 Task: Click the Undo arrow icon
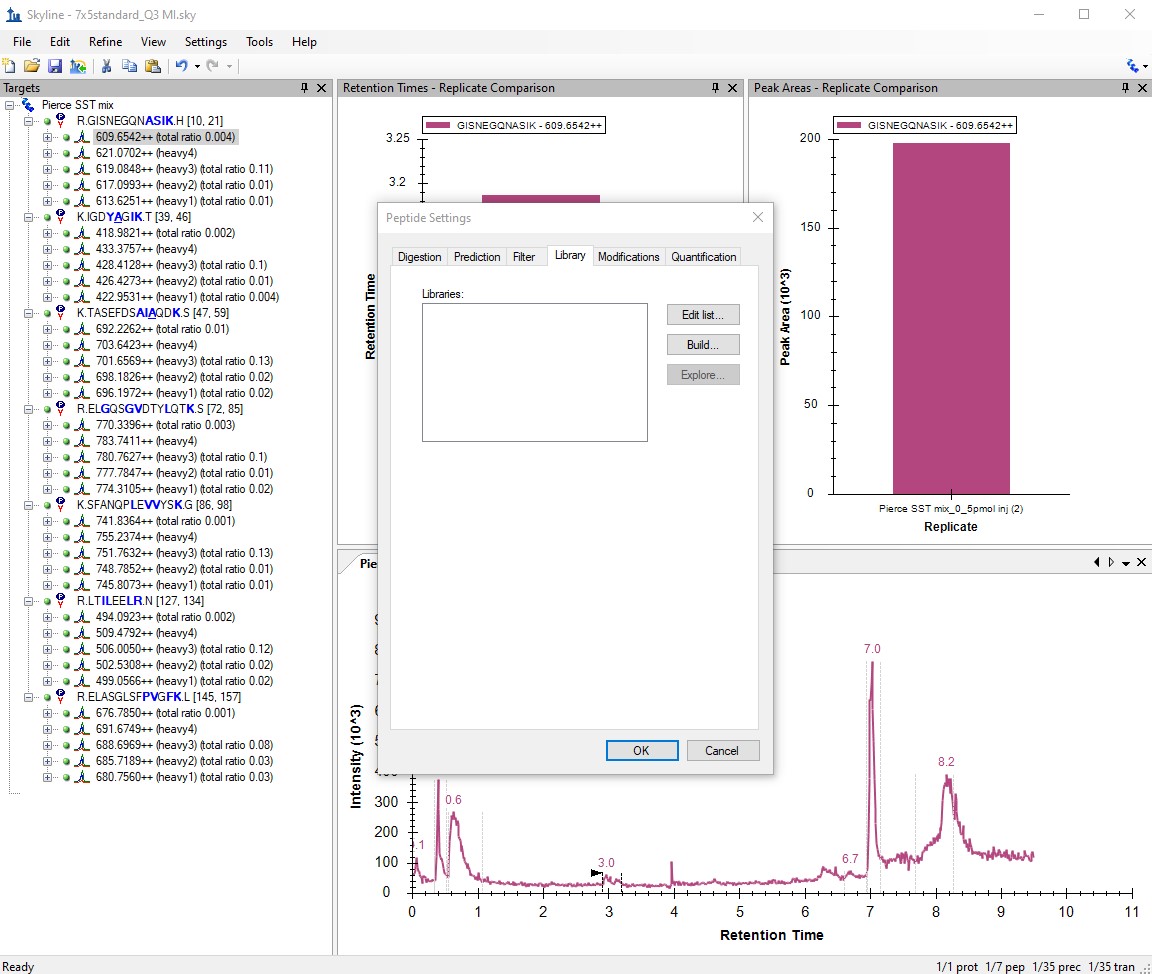[181, 66]
